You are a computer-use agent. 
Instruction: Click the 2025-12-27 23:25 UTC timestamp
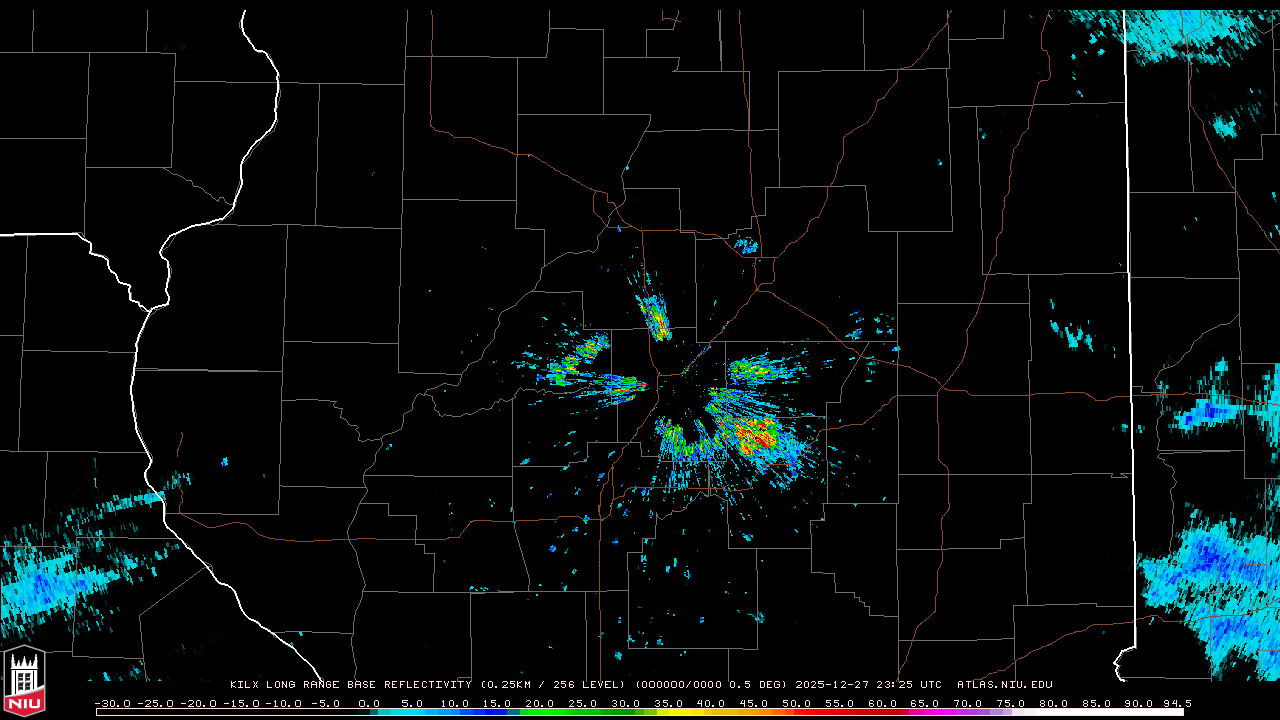click(x=868, y=685)
